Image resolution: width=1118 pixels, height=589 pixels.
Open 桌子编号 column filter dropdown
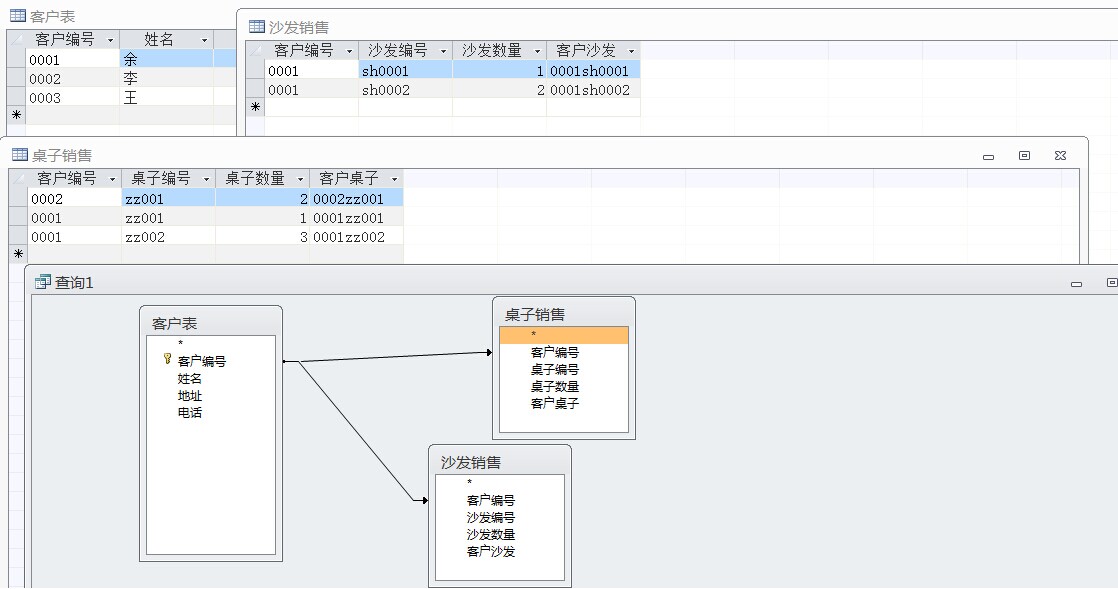pyautogui.click(x=206, y=179)
